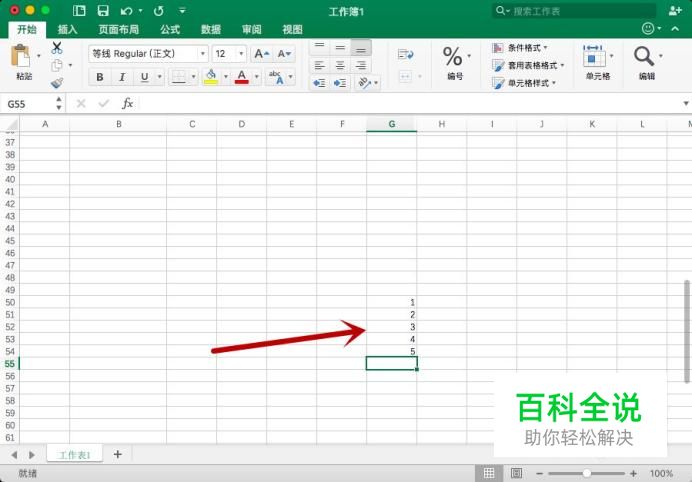692x482 pixels.
Task: Click the wrap text icon
Action: [x=405, y=54]
